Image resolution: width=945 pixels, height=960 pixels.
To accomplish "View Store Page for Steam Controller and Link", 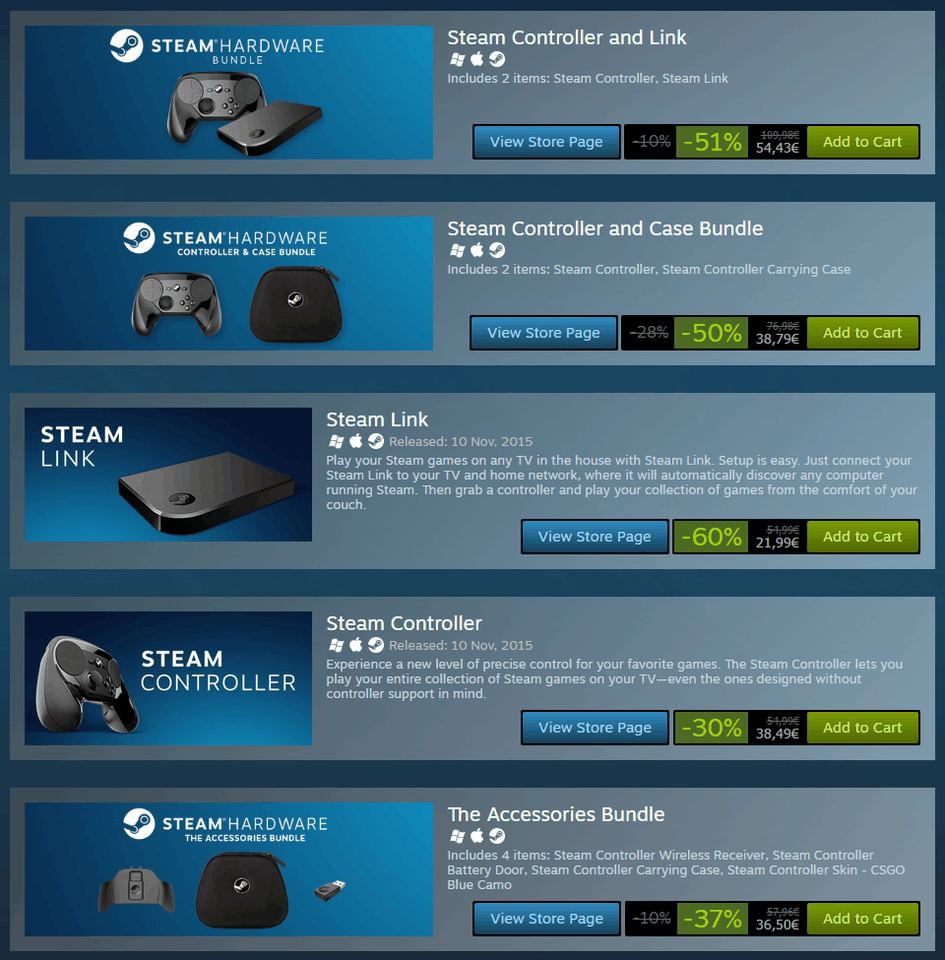I will (547, 142).
